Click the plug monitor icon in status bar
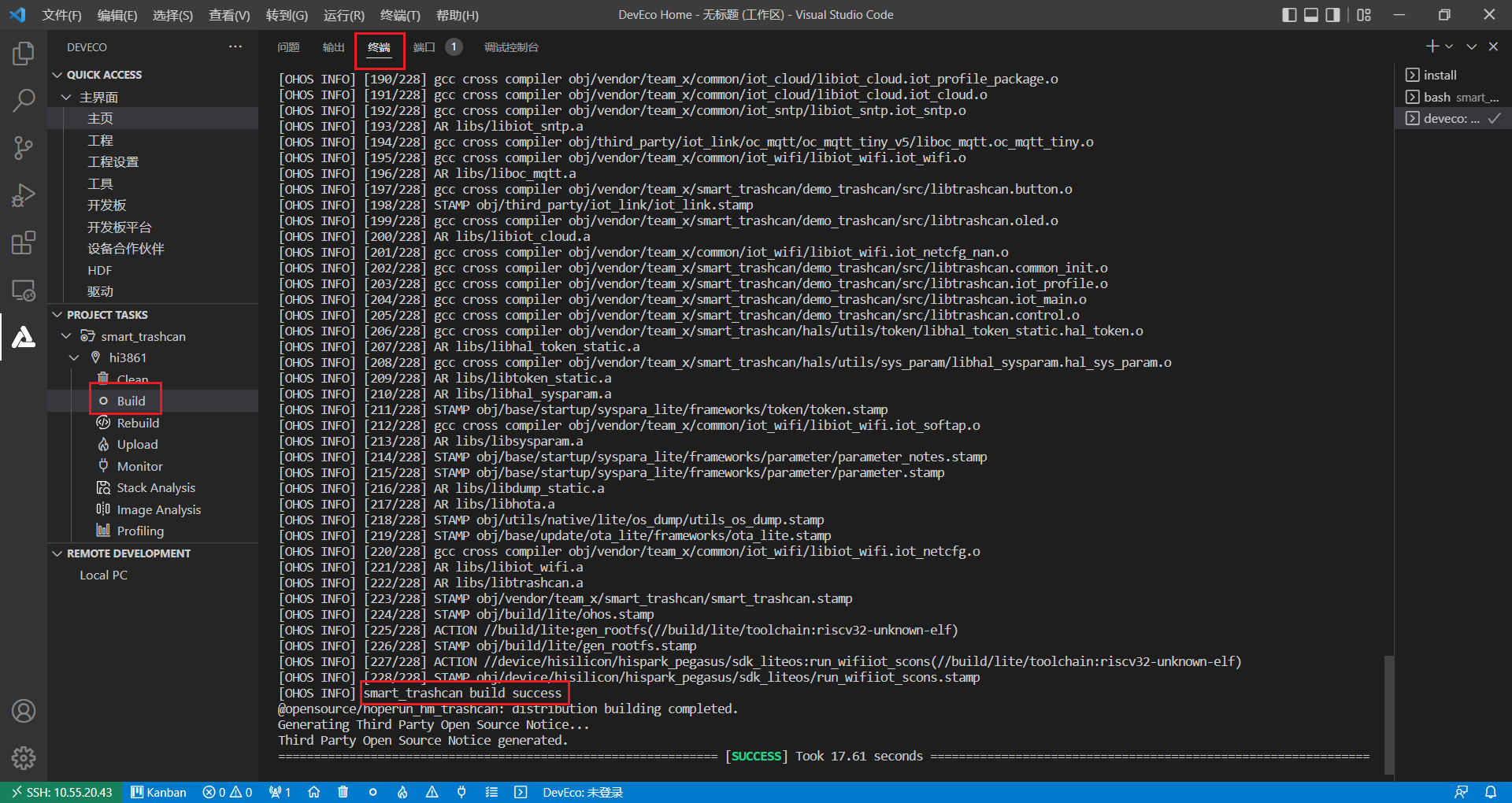 (x=462, y=792)
